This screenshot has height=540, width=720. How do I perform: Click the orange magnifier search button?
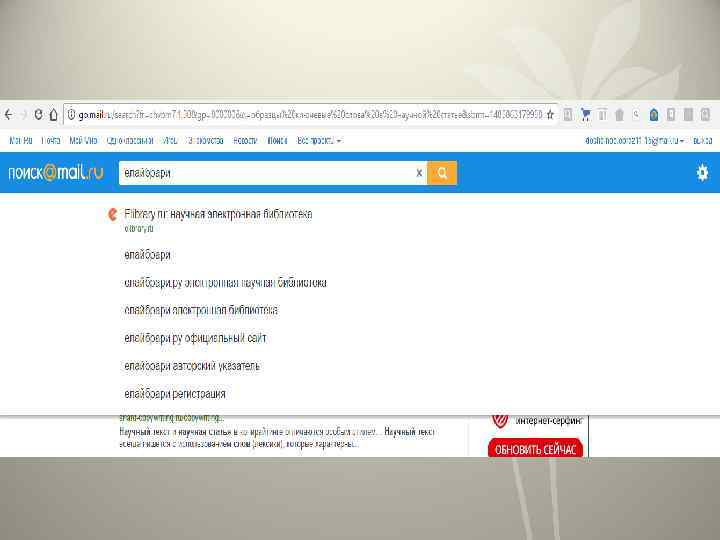(x=442, y=173)
